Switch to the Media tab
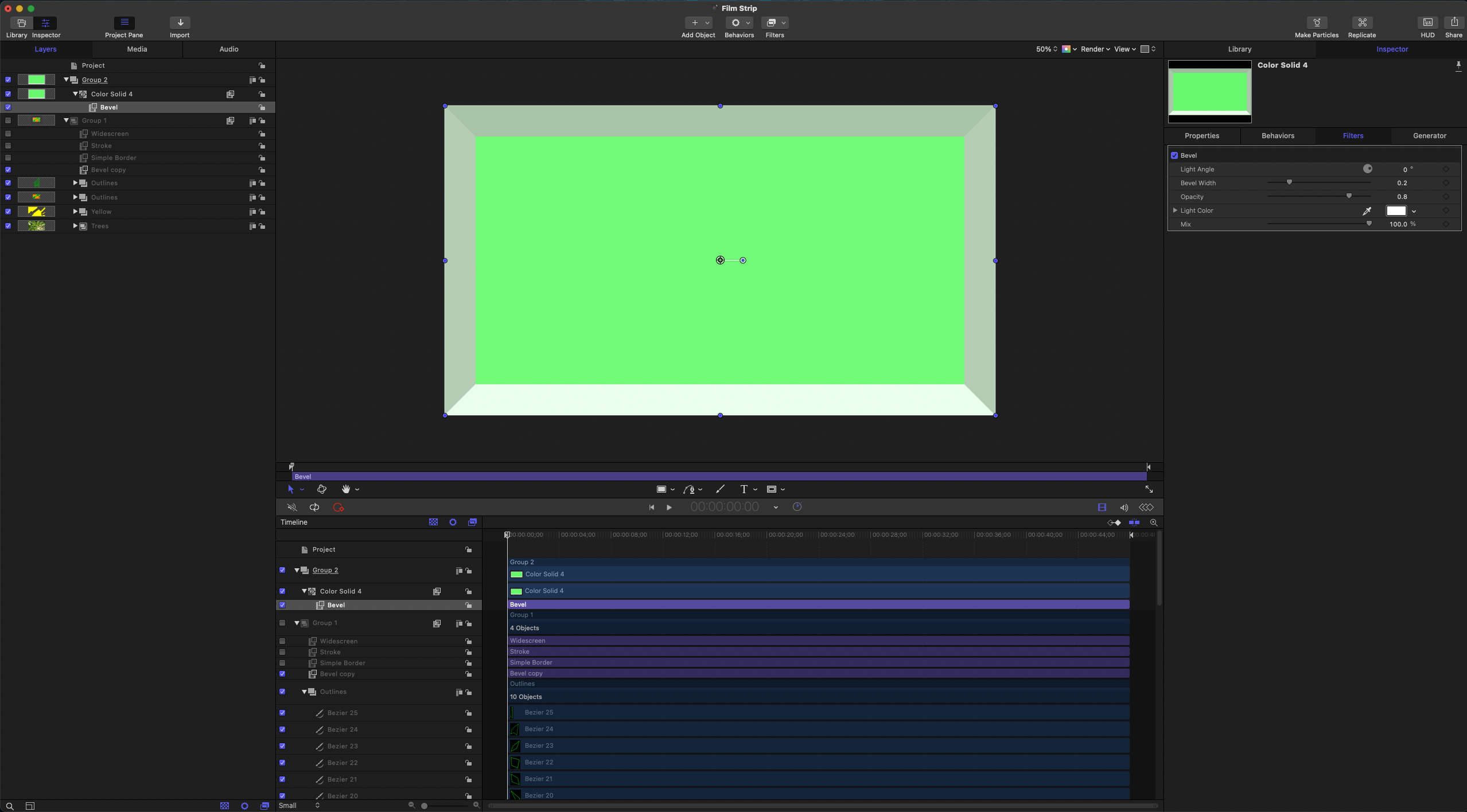The height and width of the screenshot is (812, 1467). pyautogui.click(x=137, y=49)
